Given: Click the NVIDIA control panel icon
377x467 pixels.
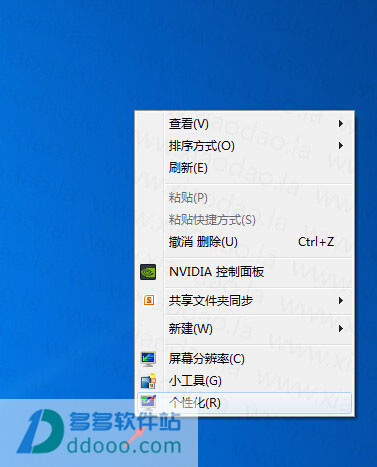Looking at the screenshot, I should coord(148,272).
